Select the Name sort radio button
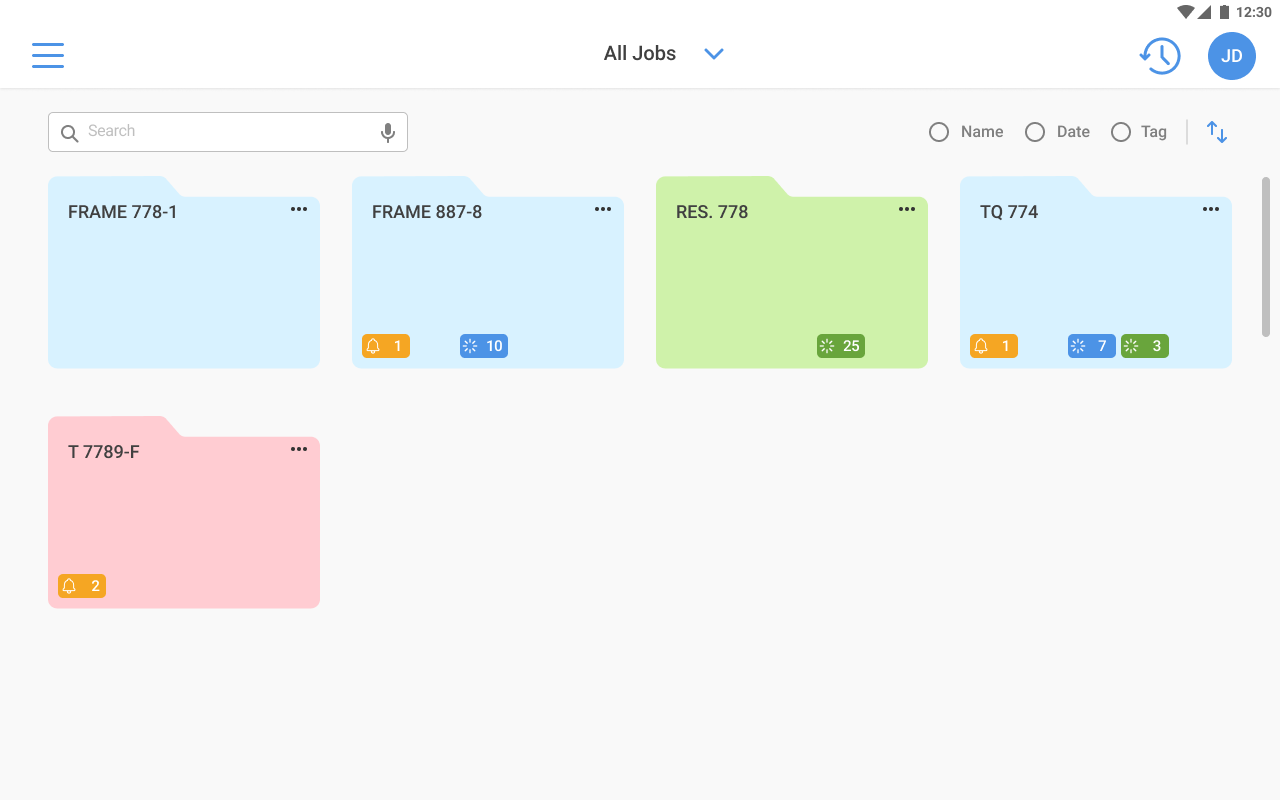1280x800 pixels. pos(939,132)
